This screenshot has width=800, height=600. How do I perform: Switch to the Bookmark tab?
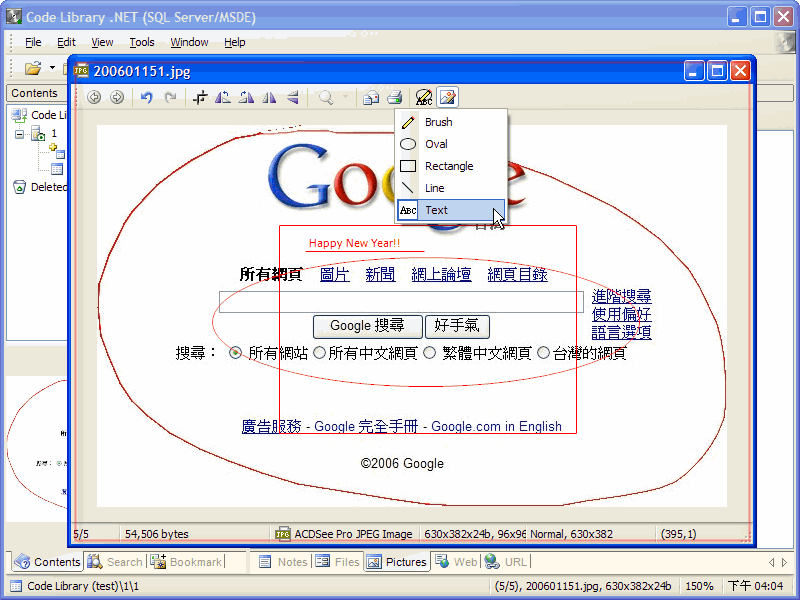point(186,562)
